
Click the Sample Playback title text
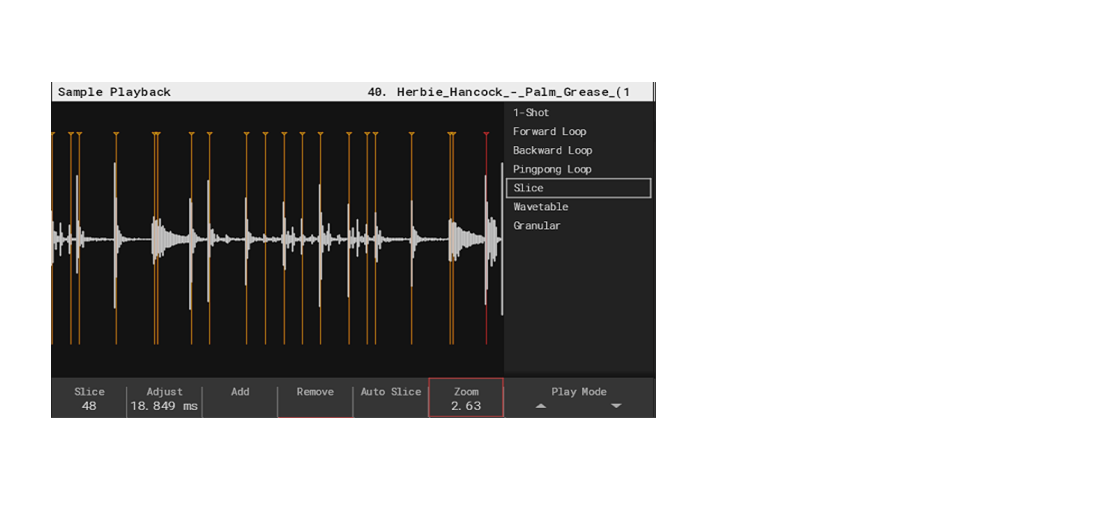coord(114,92)
